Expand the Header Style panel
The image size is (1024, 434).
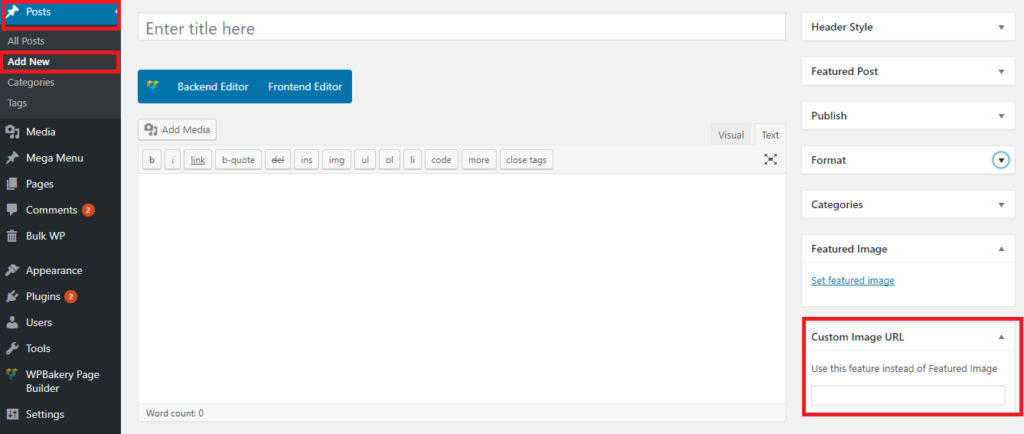(x=1001, y=27)
